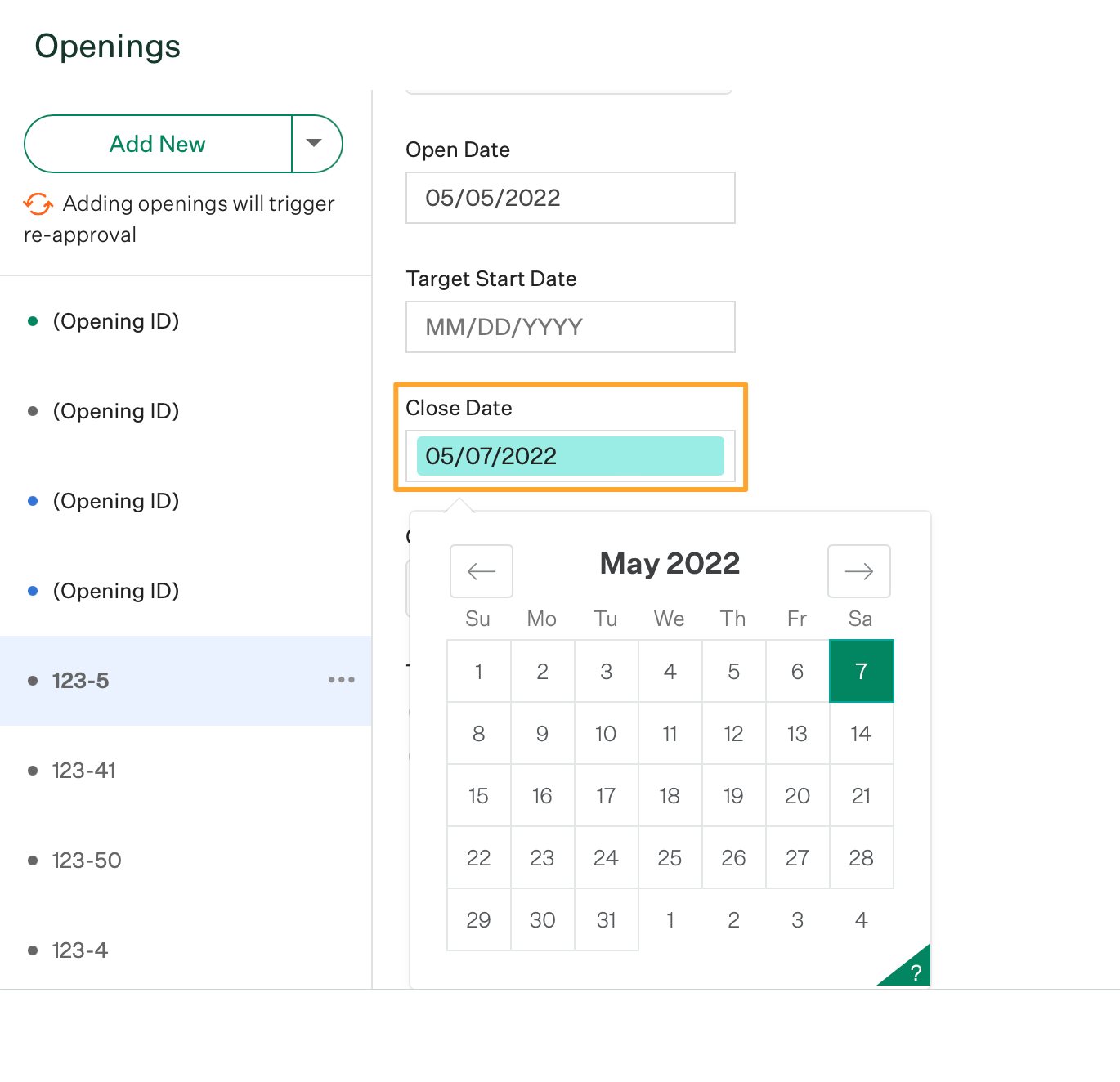The image size is (1120, 1082).
Task: Click the Openings page heading
Action: (107, 47)
